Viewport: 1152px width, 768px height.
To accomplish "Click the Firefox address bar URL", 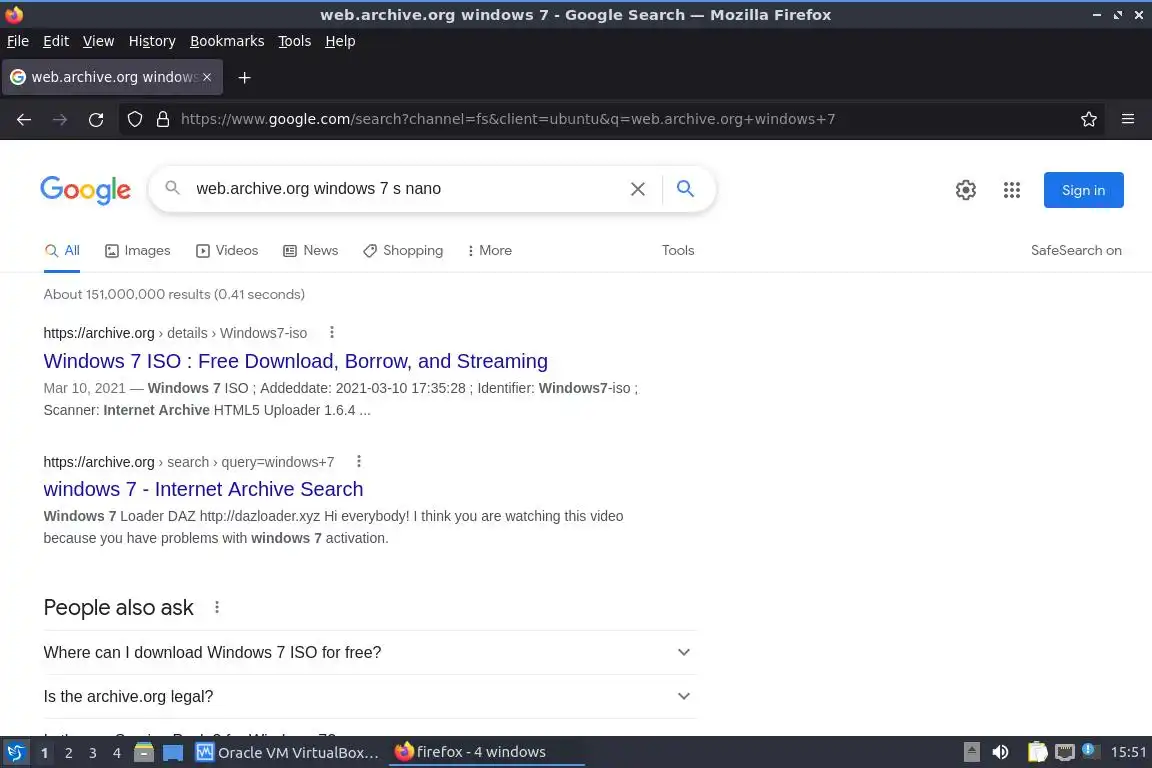I will 508,119.
